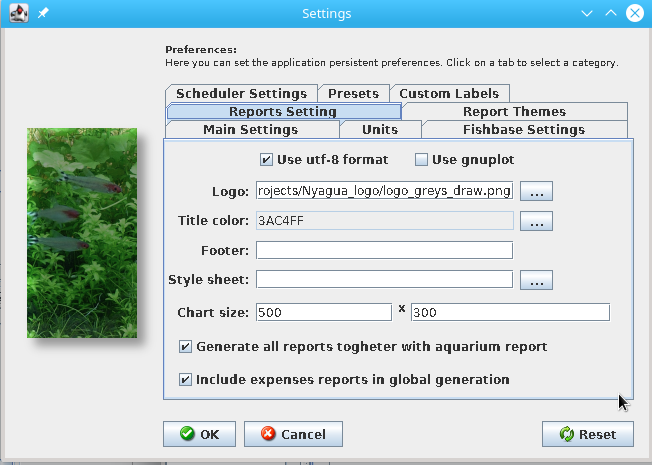Open the Scheduler Settings tab
The height and width of the screenshot is (465, 652).
pos(241,94)
